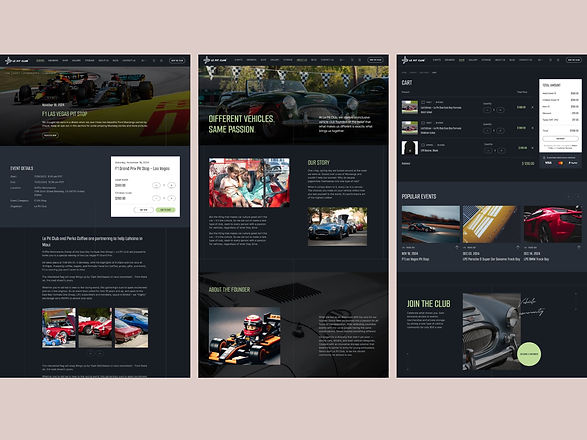This screenshot has width=587, height=440.
Task: Click Join the Club button in About page header
Action: [375, 60]
